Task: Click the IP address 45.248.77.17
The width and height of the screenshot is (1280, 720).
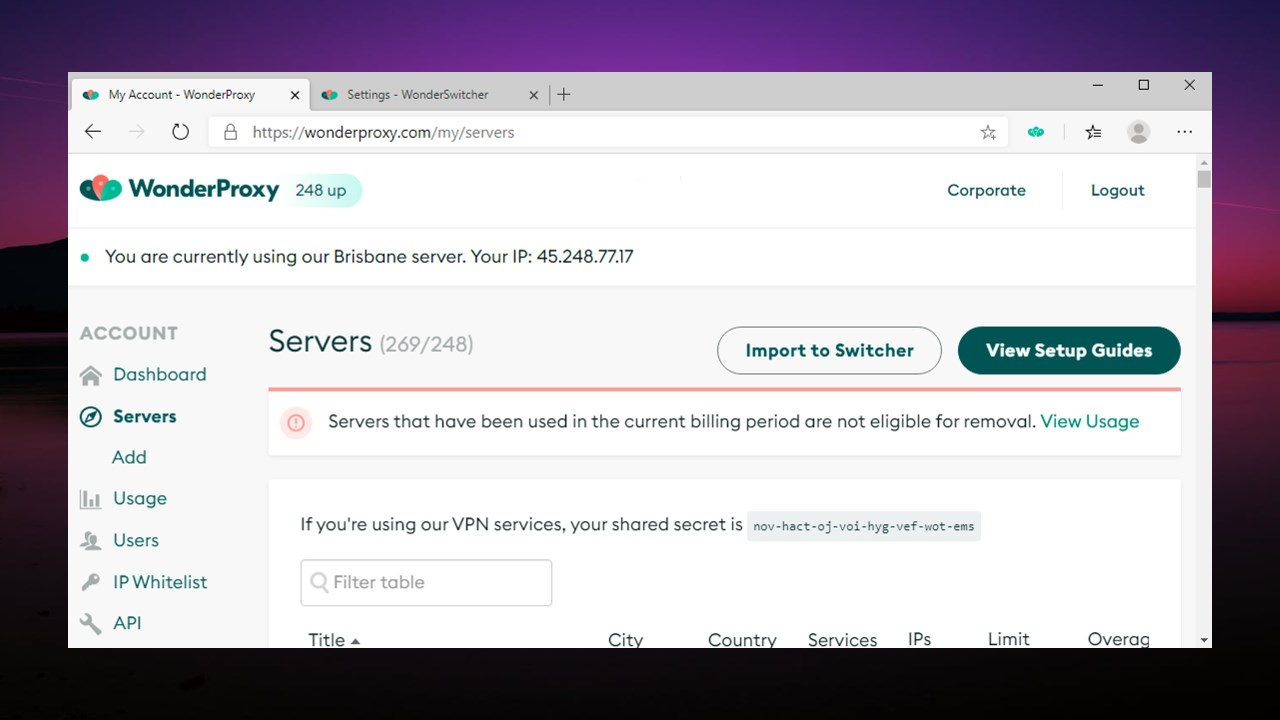Action: click(585, 256)
